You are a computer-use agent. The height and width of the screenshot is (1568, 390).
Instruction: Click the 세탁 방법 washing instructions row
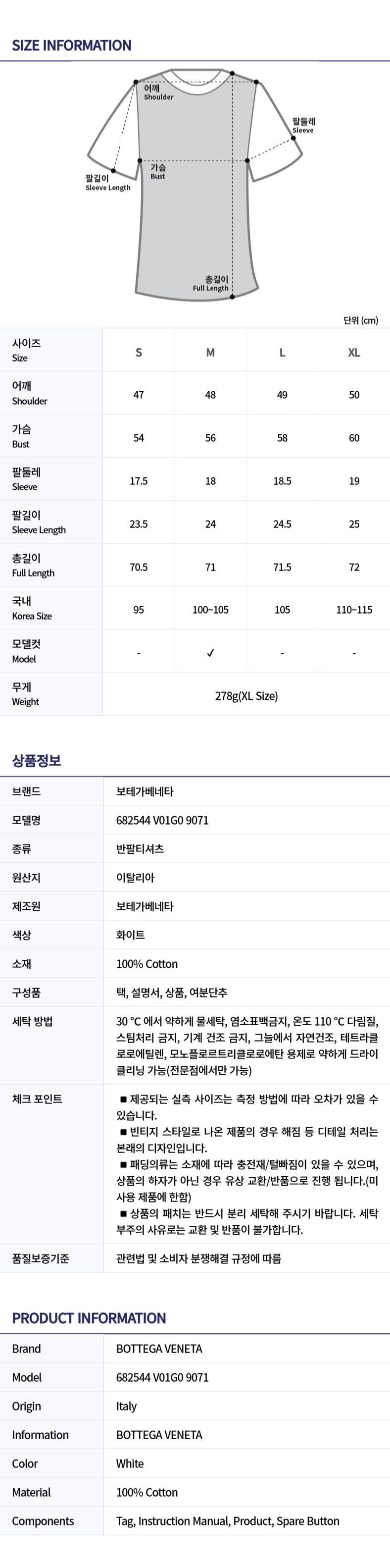coord(195,1045)
